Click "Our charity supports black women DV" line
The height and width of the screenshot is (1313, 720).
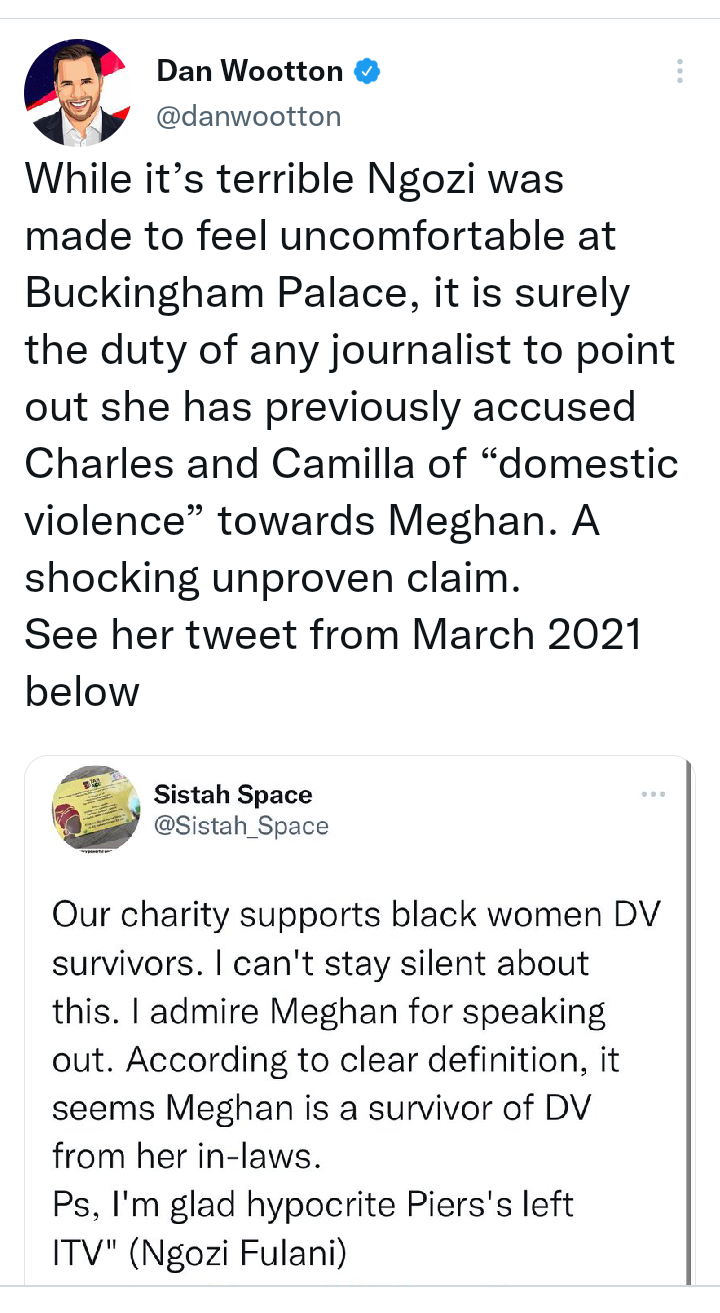pyautogui.click(x=356, y=915)
